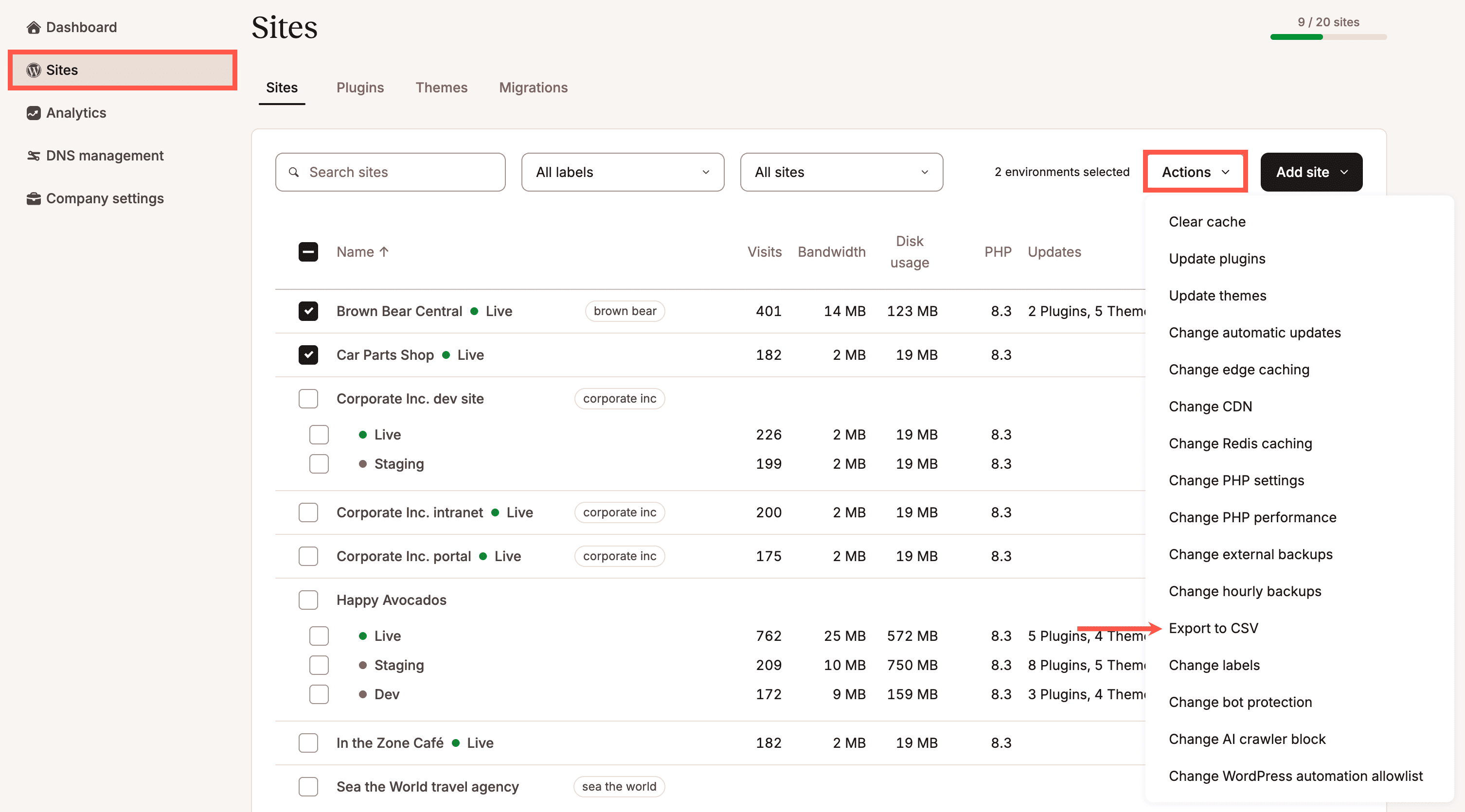Check In the Zone Café checkbox
The width and height of the screenshot is (1465, 812).
point(308,742)
